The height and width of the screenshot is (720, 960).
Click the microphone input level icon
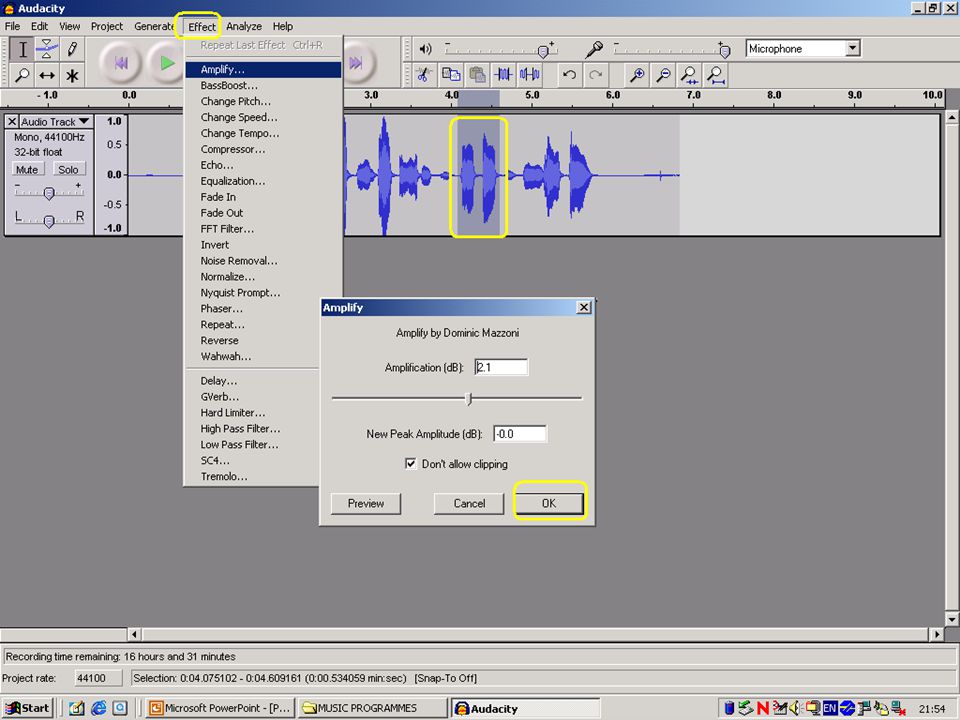(x=594, y=49)
